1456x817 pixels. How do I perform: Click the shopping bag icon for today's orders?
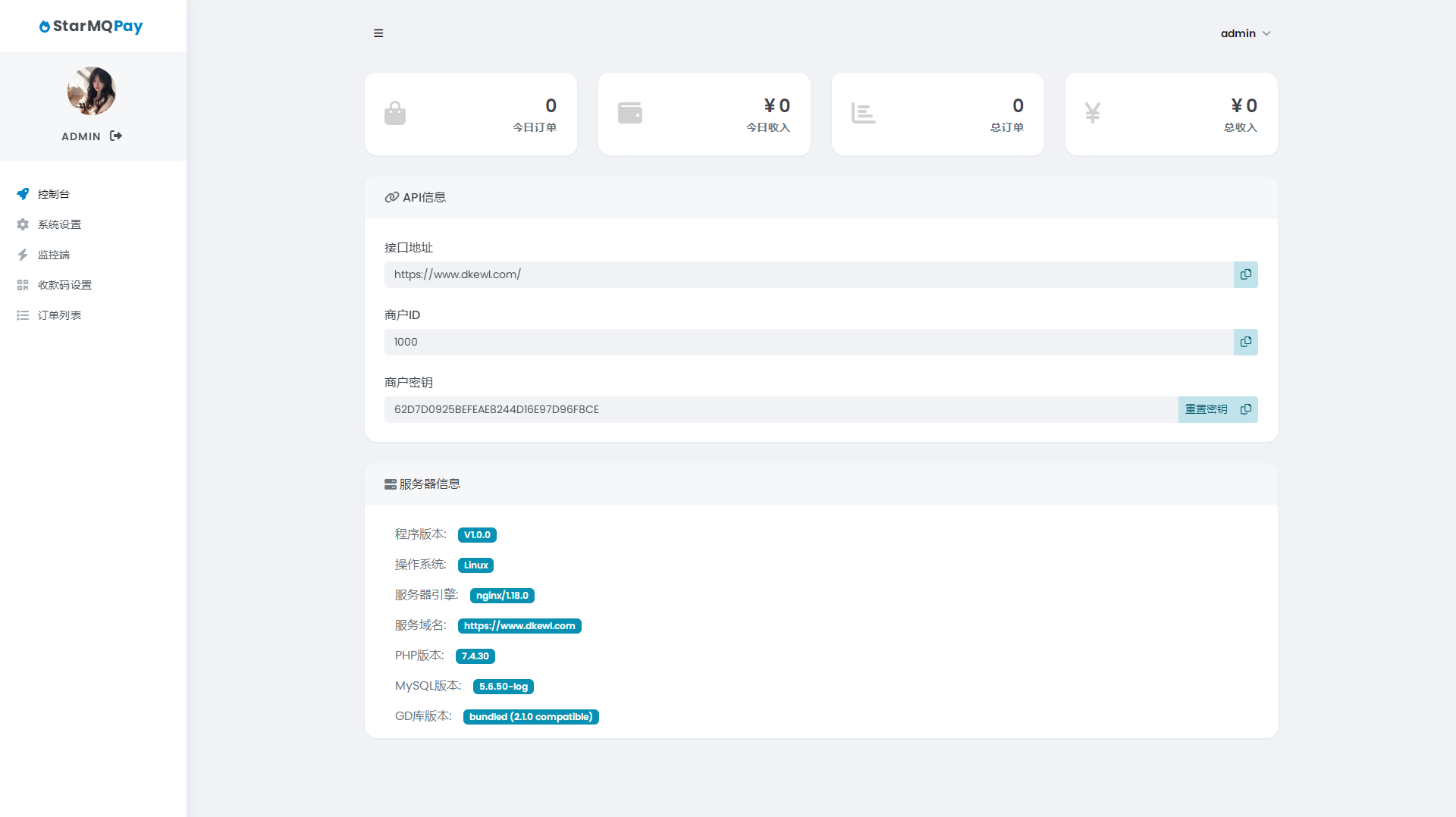[x=395, y=114]
